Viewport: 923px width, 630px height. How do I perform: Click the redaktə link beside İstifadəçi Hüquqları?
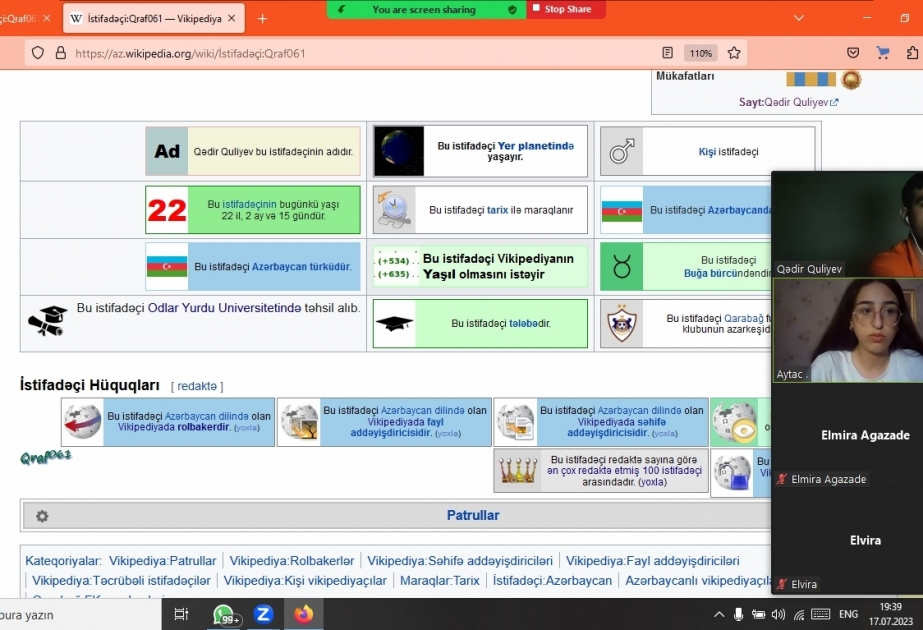[x=197, y=386]
